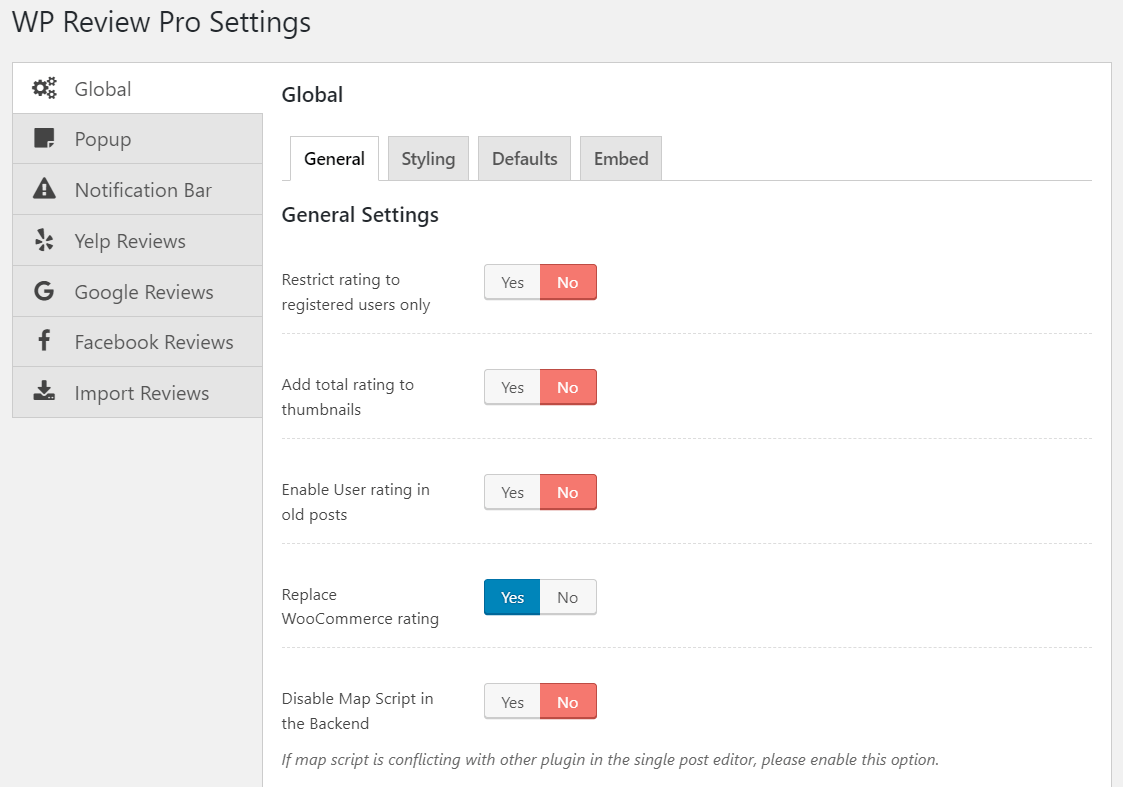1123x787 pixels.
Task: Open the Defaults tab
Action: tap(524, 158)
